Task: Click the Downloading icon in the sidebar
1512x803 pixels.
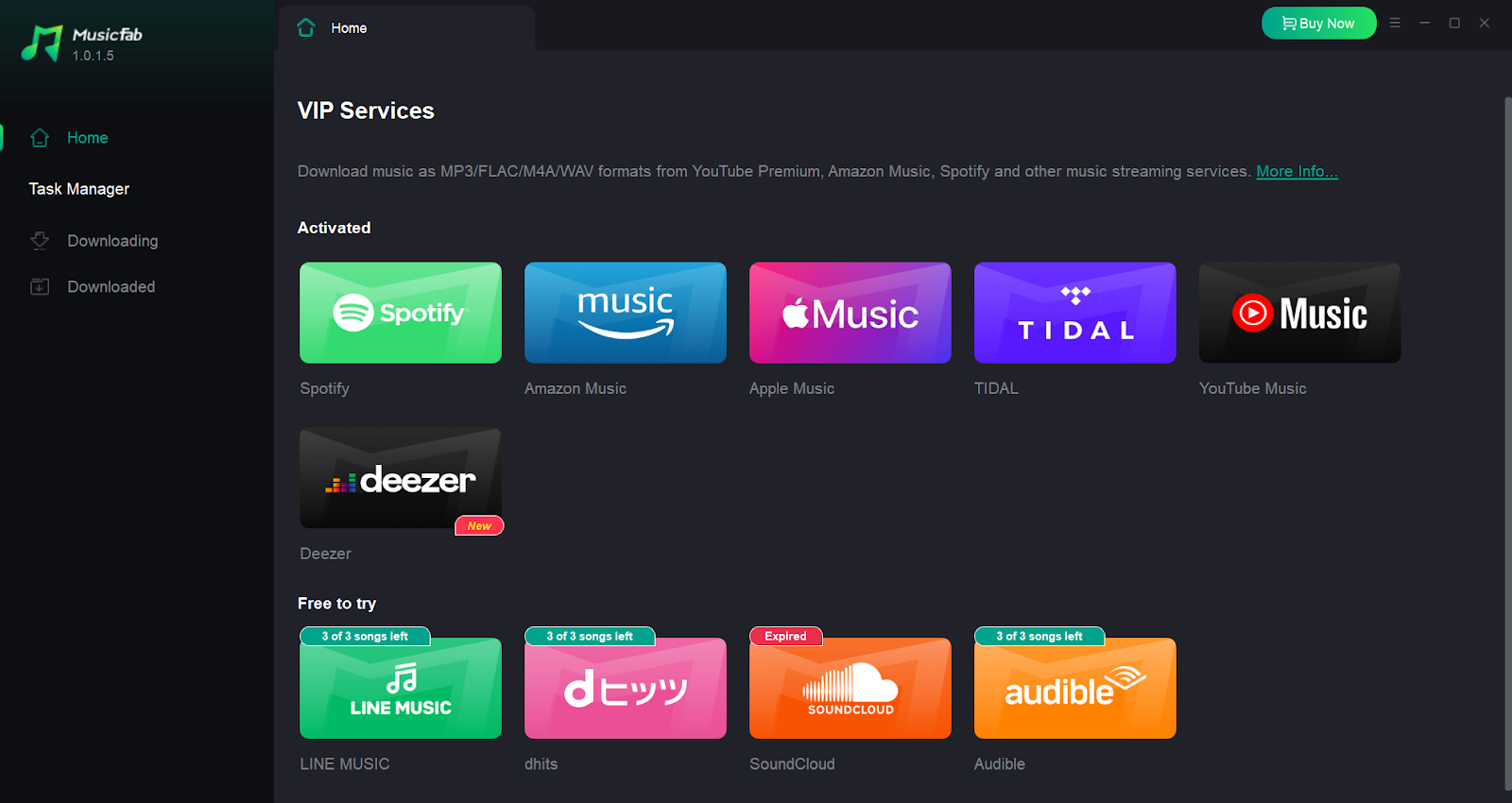Action: click(x=40, y=241)
